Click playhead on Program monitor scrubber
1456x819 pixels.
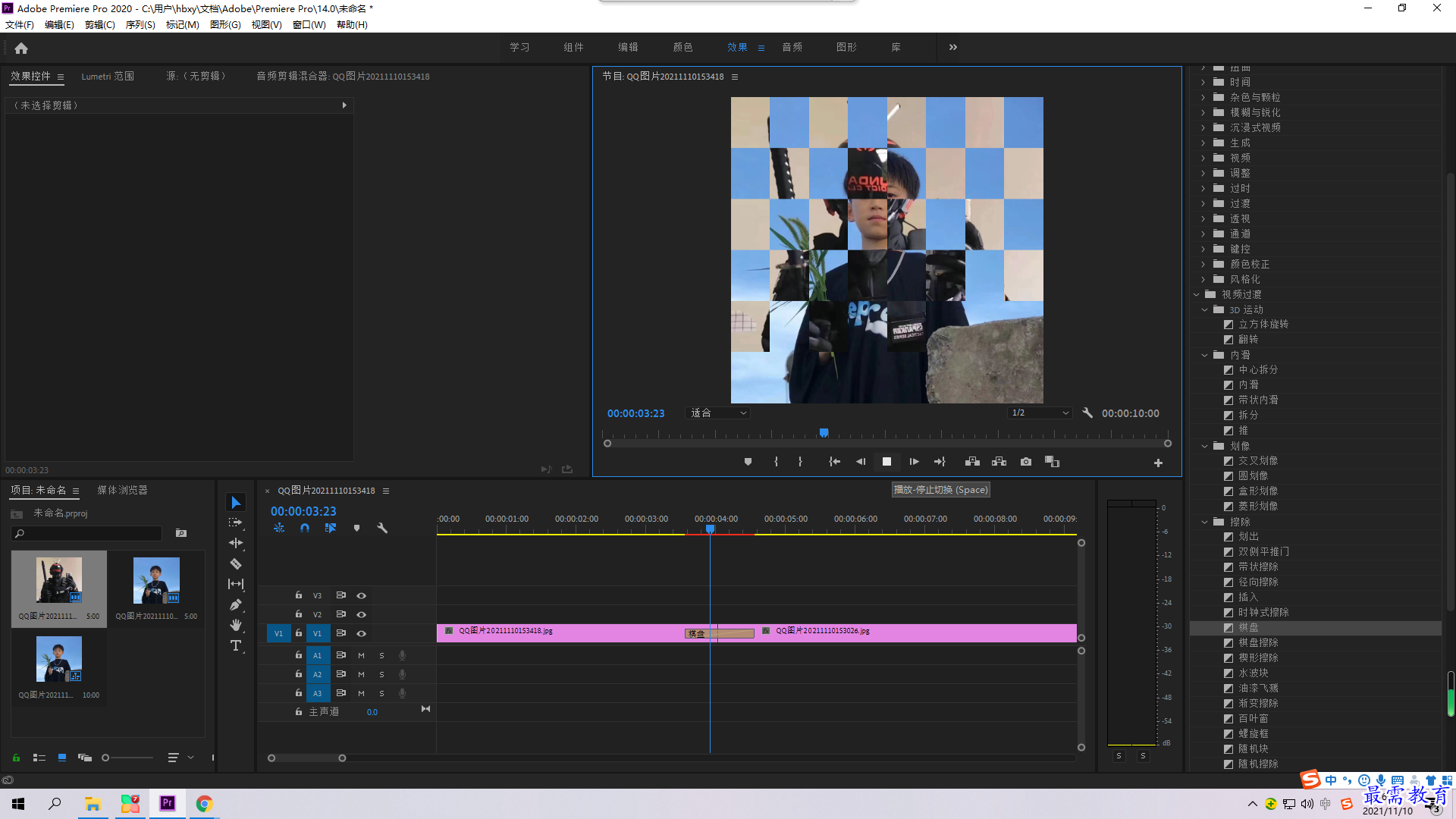tap(824, 433)
